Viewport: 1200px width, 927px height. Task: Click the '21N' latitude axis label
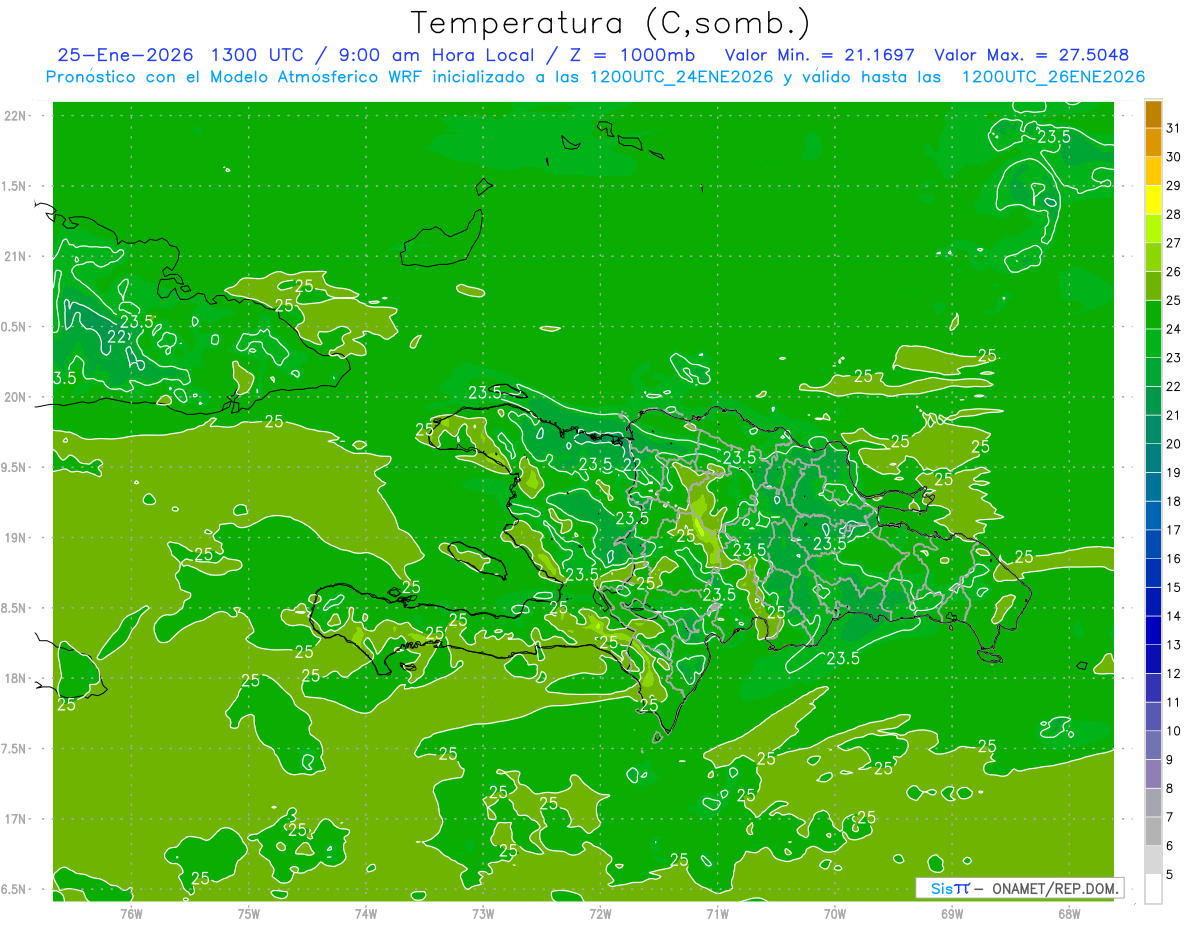pyautogui.click(x=16, y=256)
